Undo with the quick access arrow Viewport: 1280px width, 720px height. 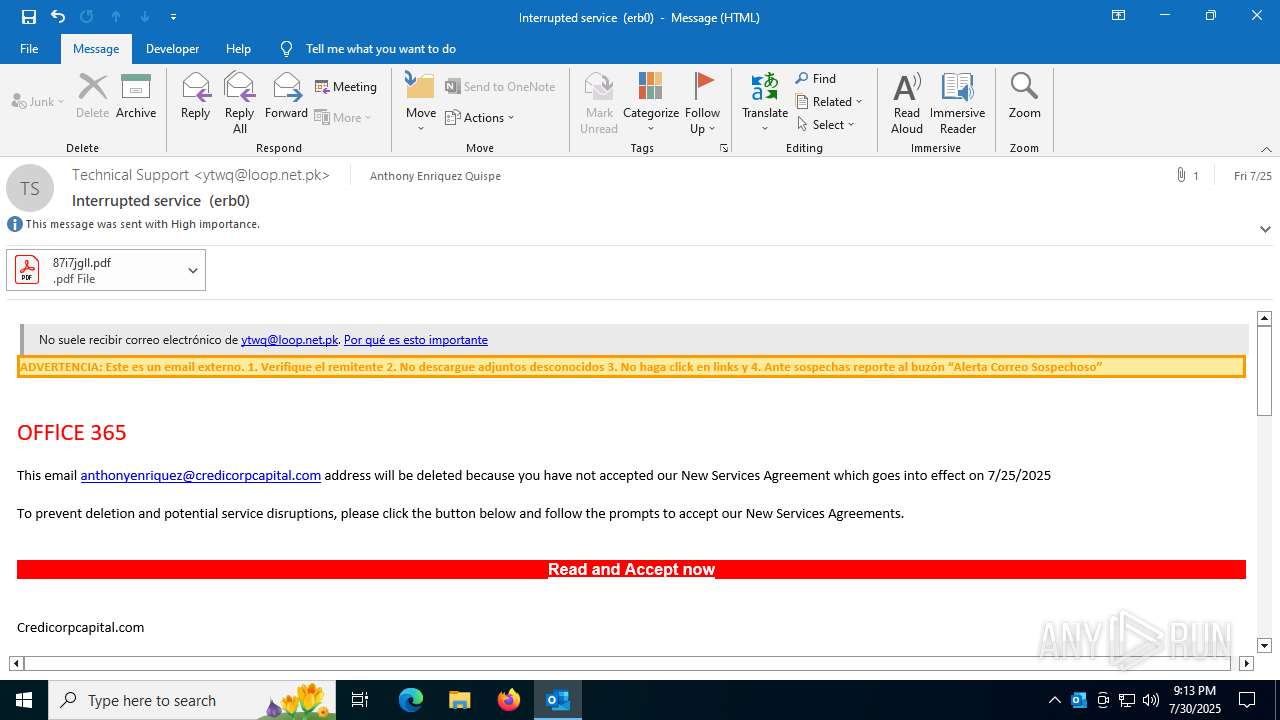[x=58, y=16]
